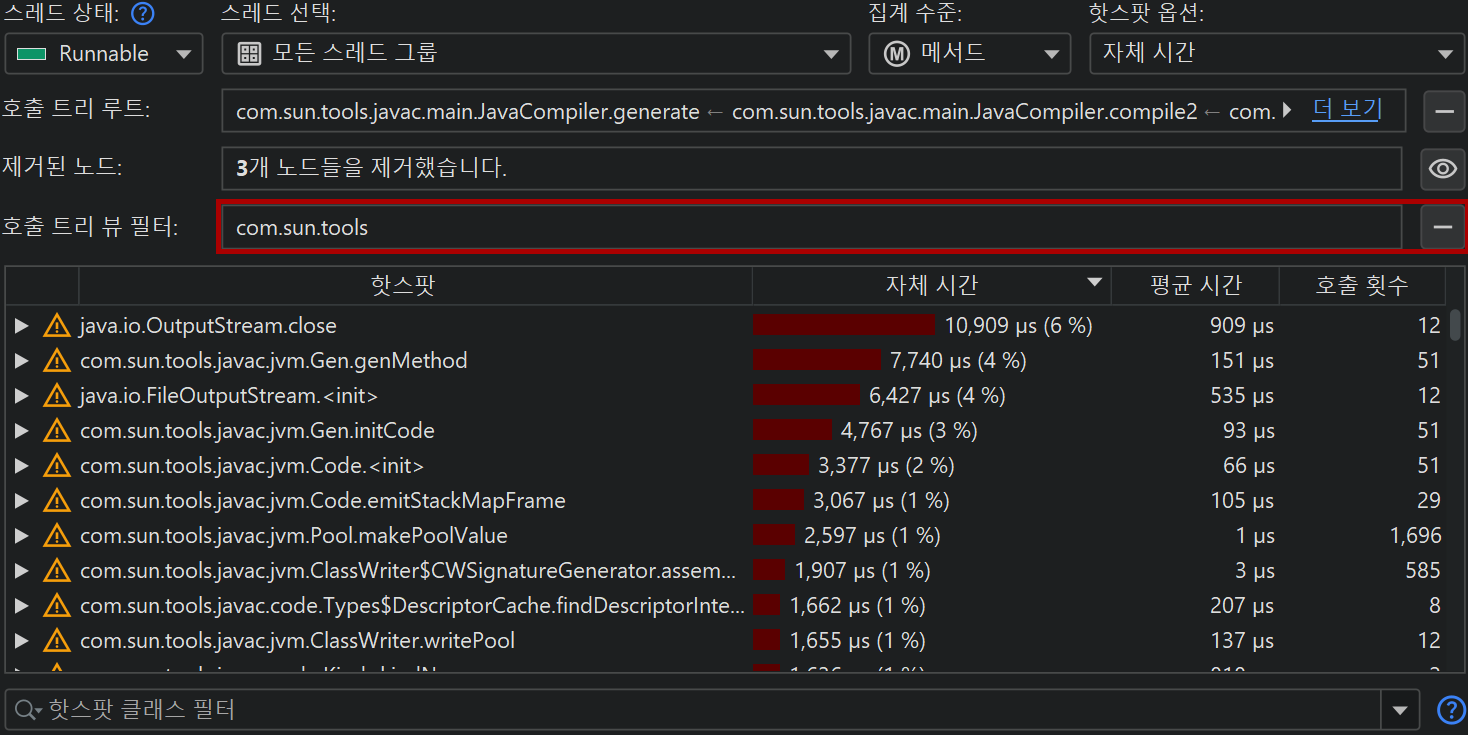Click the removed nodes message text
Viewport: 1468px width, 735px height.
tap(372, 169)
